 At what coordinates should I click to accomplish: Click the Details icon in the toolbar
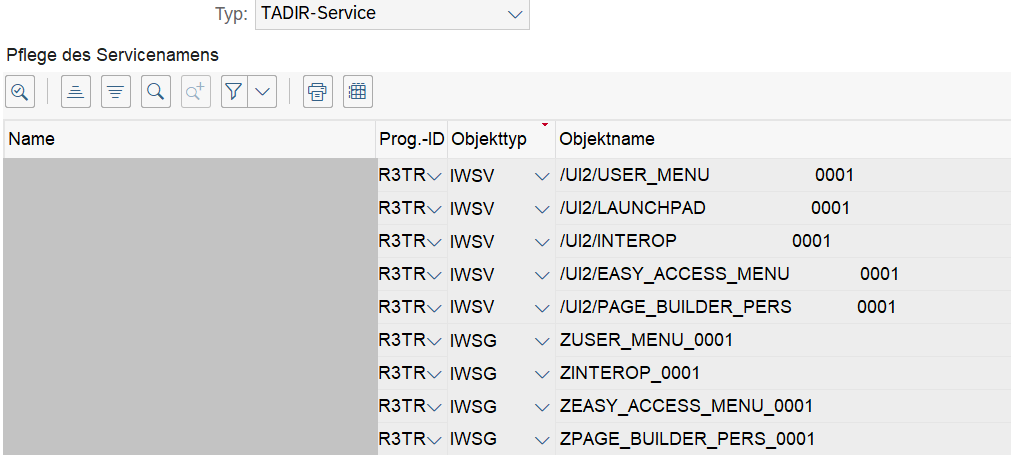click(x=20, y=92)
